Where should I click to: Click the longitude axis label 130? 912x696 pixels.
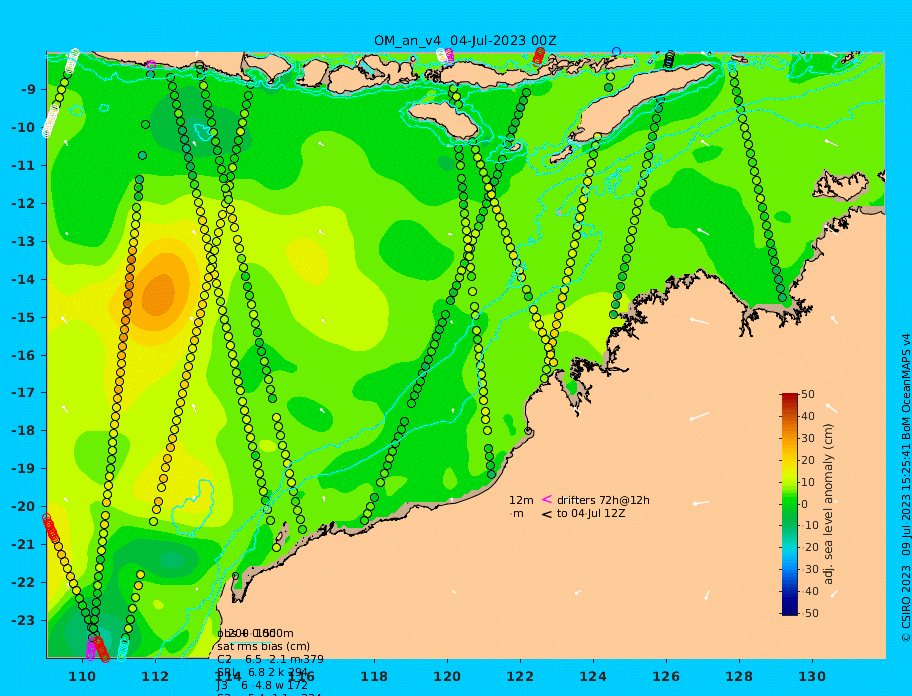pos(812,676)
